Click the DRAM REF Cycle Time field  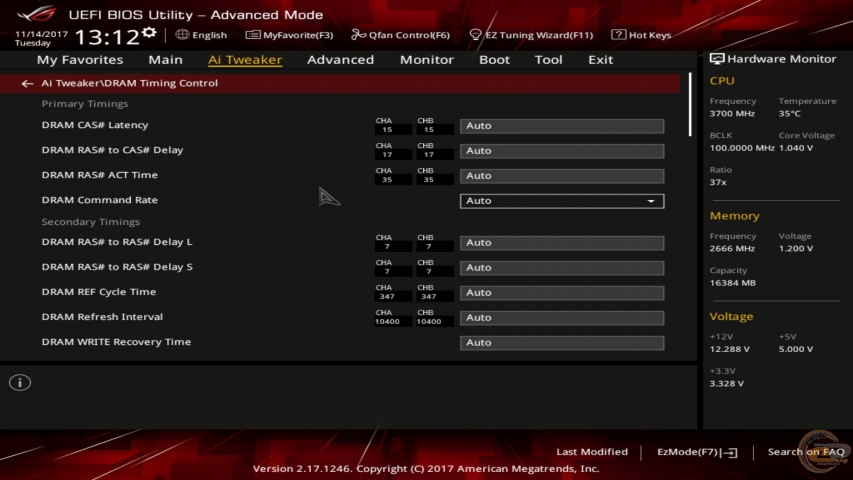[x=562, y=293]
